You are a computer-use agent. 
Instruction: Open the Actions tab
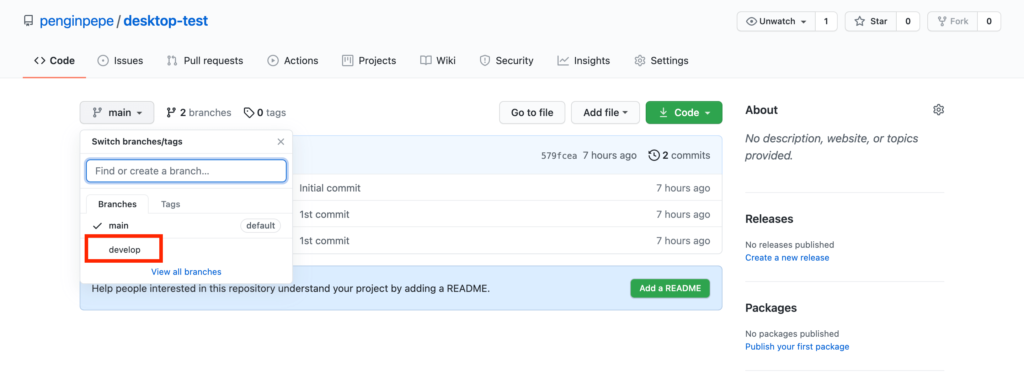coord(293,61)
